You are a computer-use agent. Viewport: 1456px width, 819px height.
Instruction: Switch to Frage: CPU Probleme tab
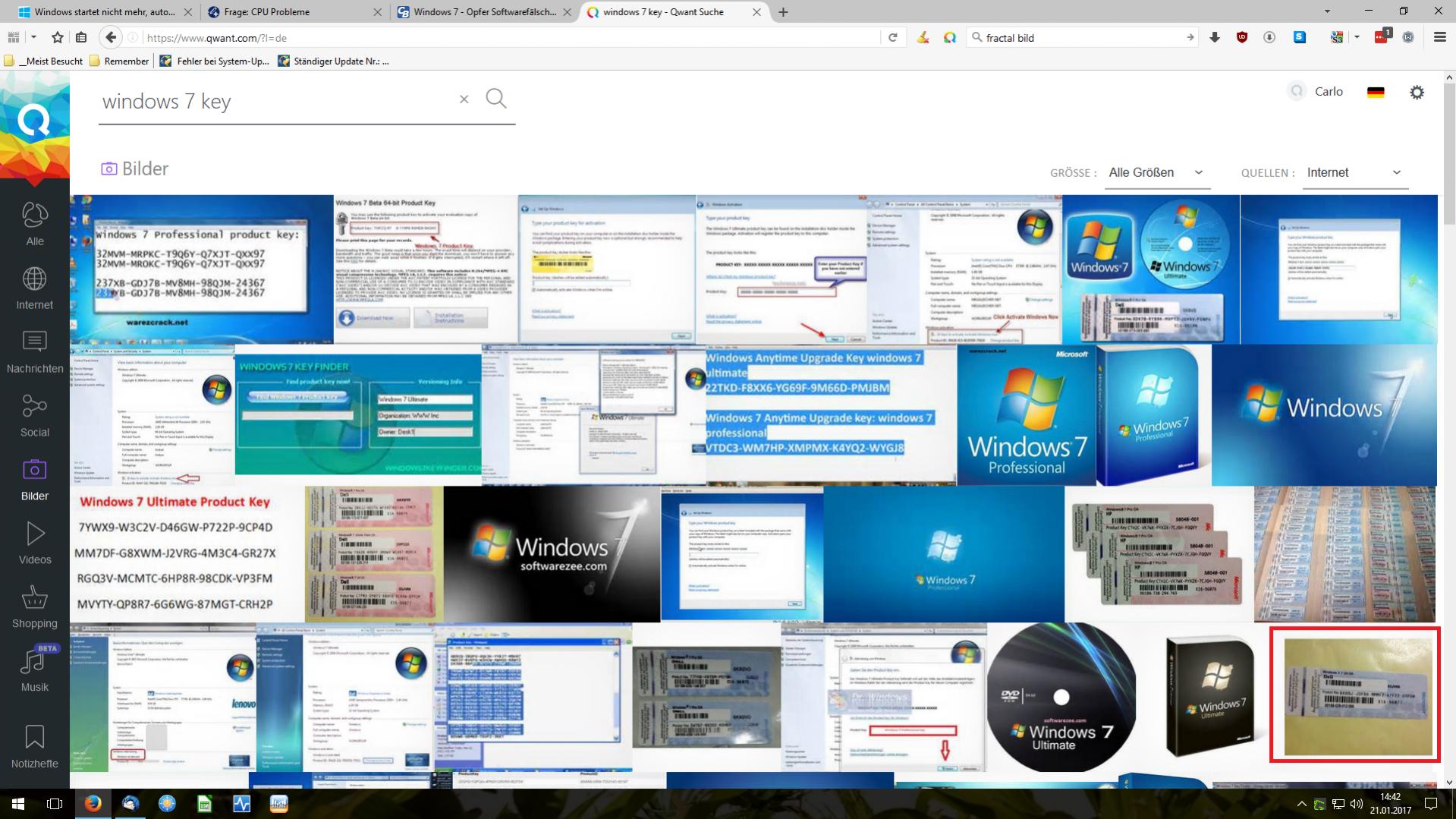[x=294, y=12]
